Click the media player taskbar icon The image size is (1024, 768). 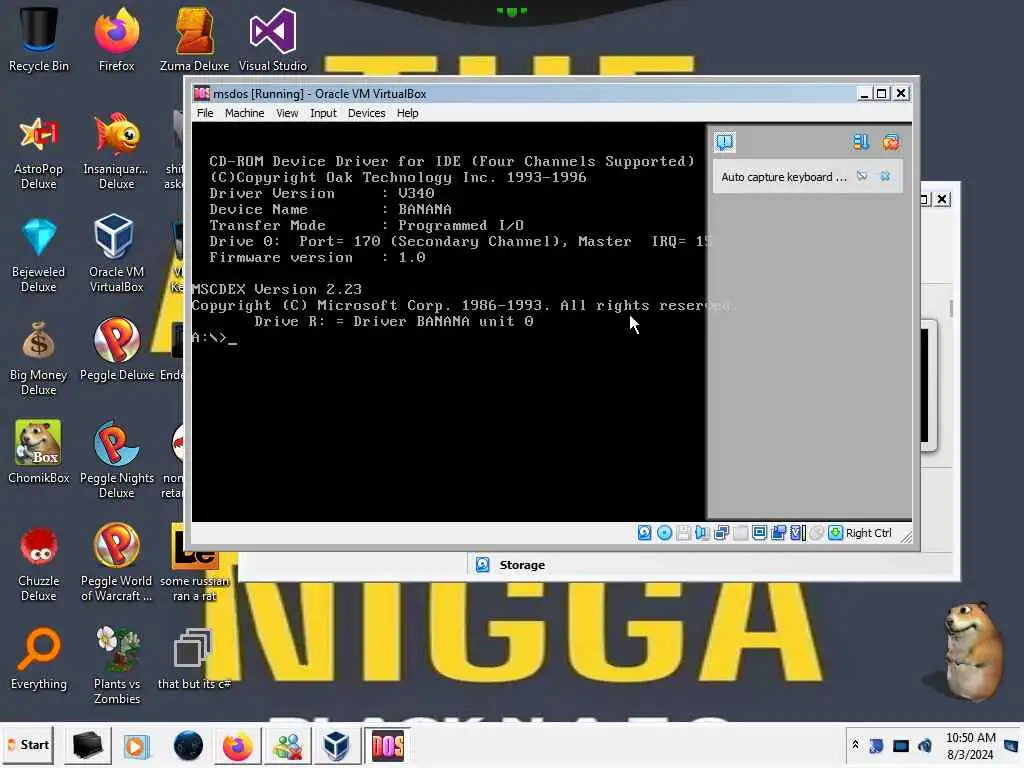pyautogui.click(x=136, y=746)
